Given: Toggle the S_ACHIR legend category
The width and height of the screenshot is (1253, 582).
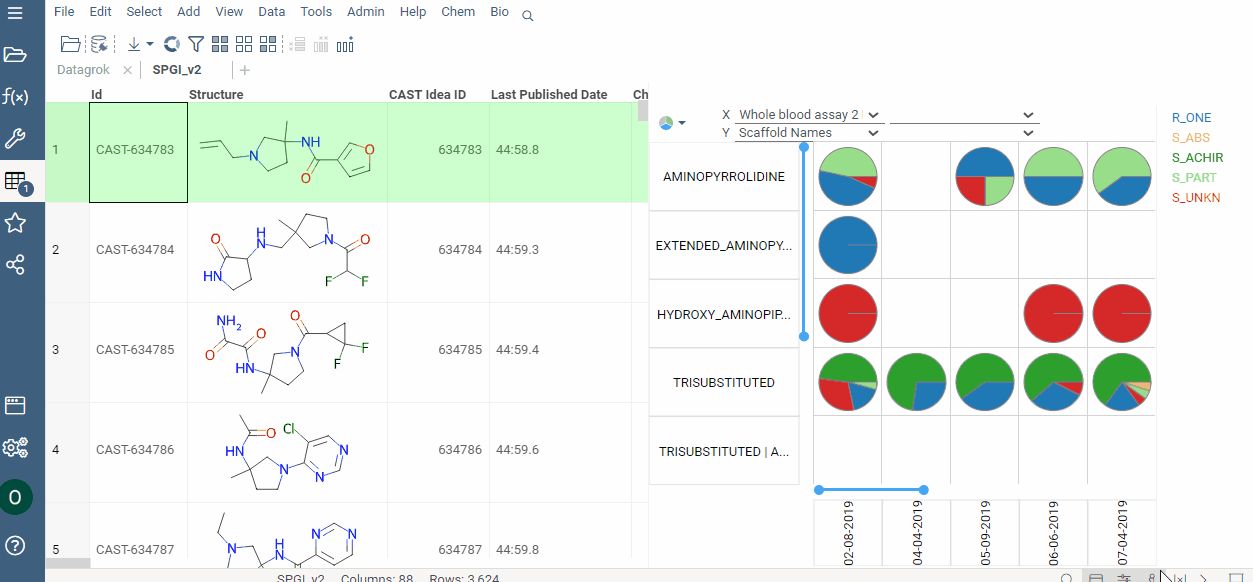Looking at the screenshot, I should pyautogui.click(x=1198, y=157).
